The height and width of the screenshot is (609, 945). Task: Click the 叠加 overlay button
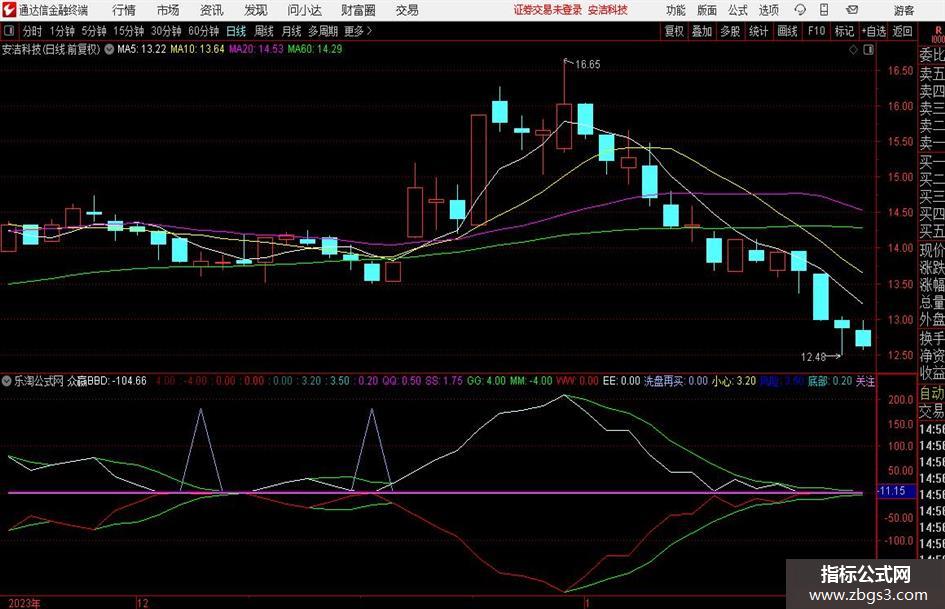pyautogui.click(x=702, y=31)
